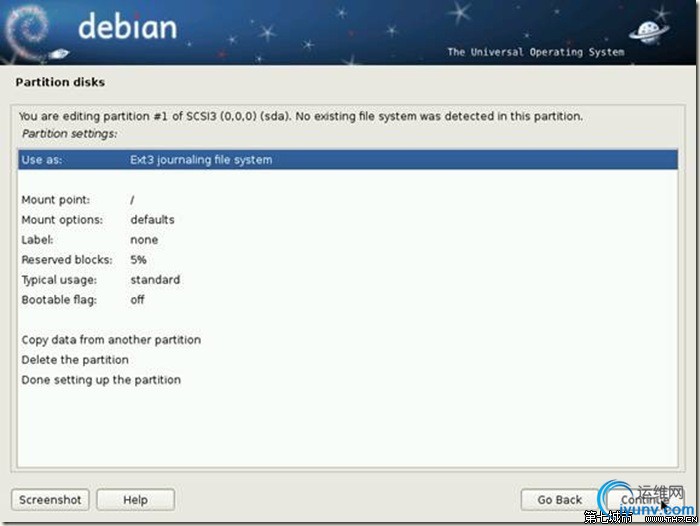Viewport: 700px width, 526px height.
Task: Select the 'Mount options: defaults' row
Action: coord(348,220)
